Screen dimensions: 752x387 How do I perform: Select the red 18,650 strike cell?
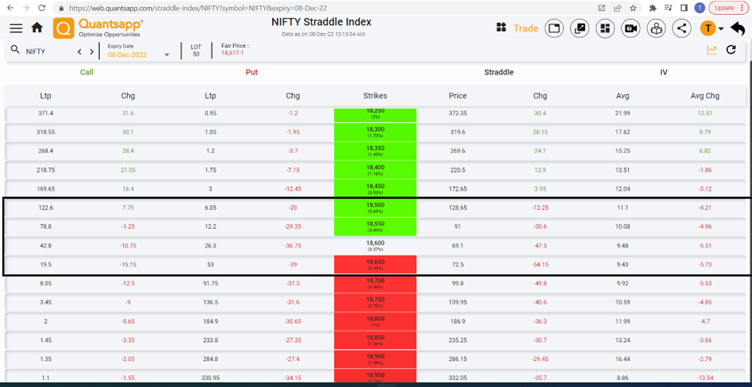(375, 265)
